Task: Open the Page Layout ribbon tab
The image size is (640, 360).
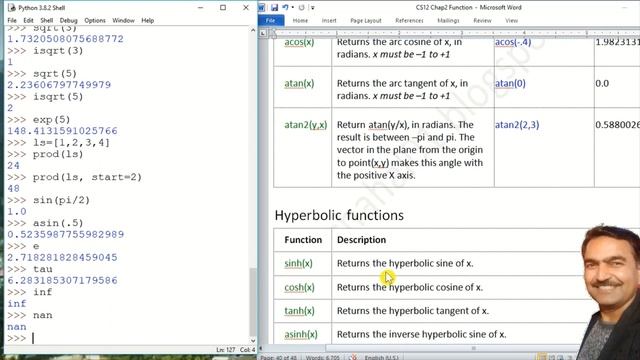Action: (x=366, y=20)
